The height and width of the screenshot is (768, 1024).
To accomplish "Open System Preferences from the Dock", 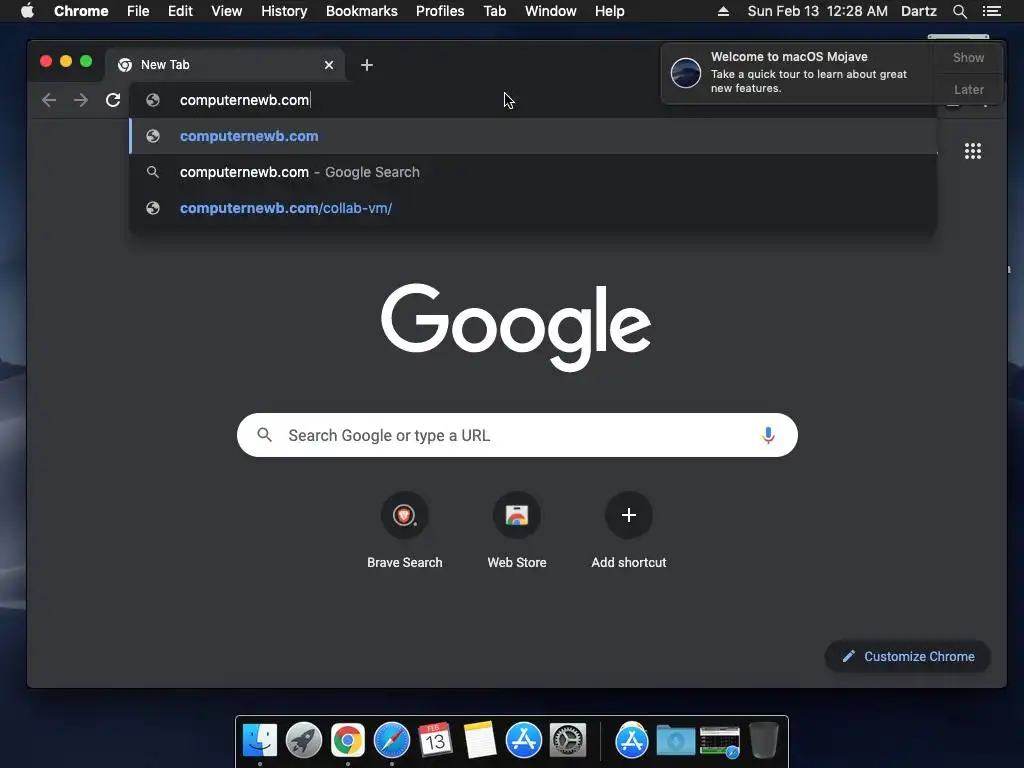I will click(x=568, y=741).
